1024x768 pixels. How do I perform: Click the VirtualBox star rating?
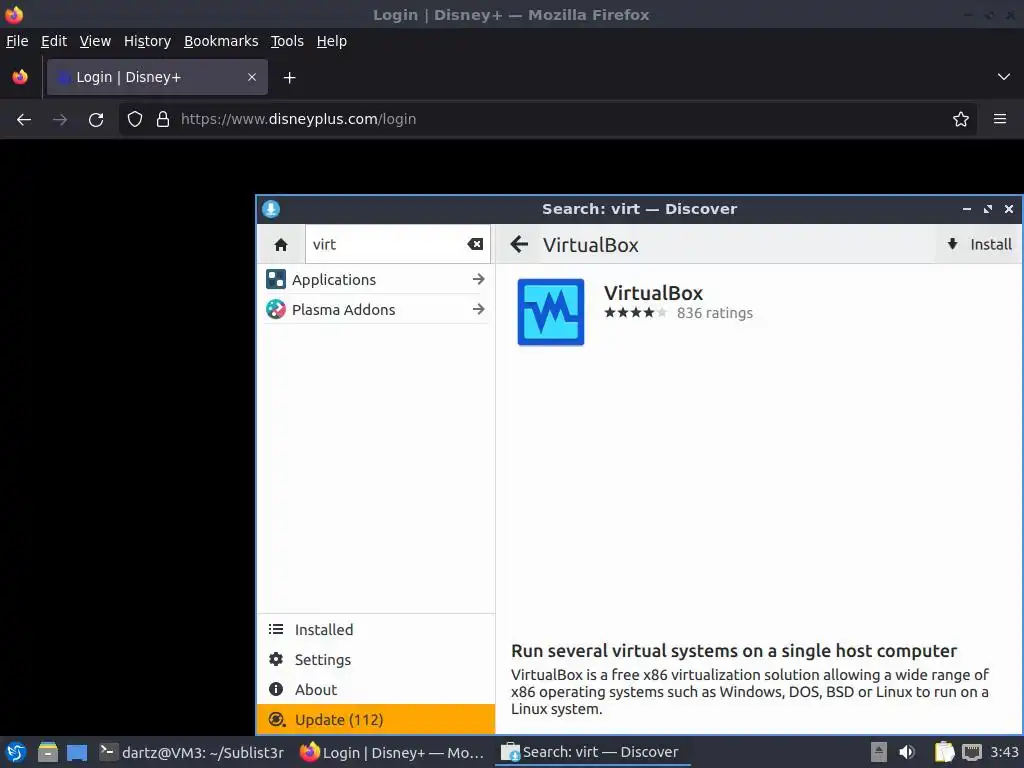[635, 313]
